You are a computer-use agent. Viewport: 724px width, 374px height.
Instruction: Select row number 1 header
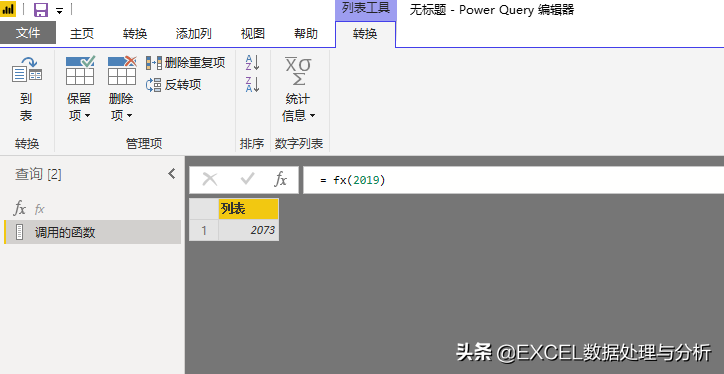coord(204,230)
